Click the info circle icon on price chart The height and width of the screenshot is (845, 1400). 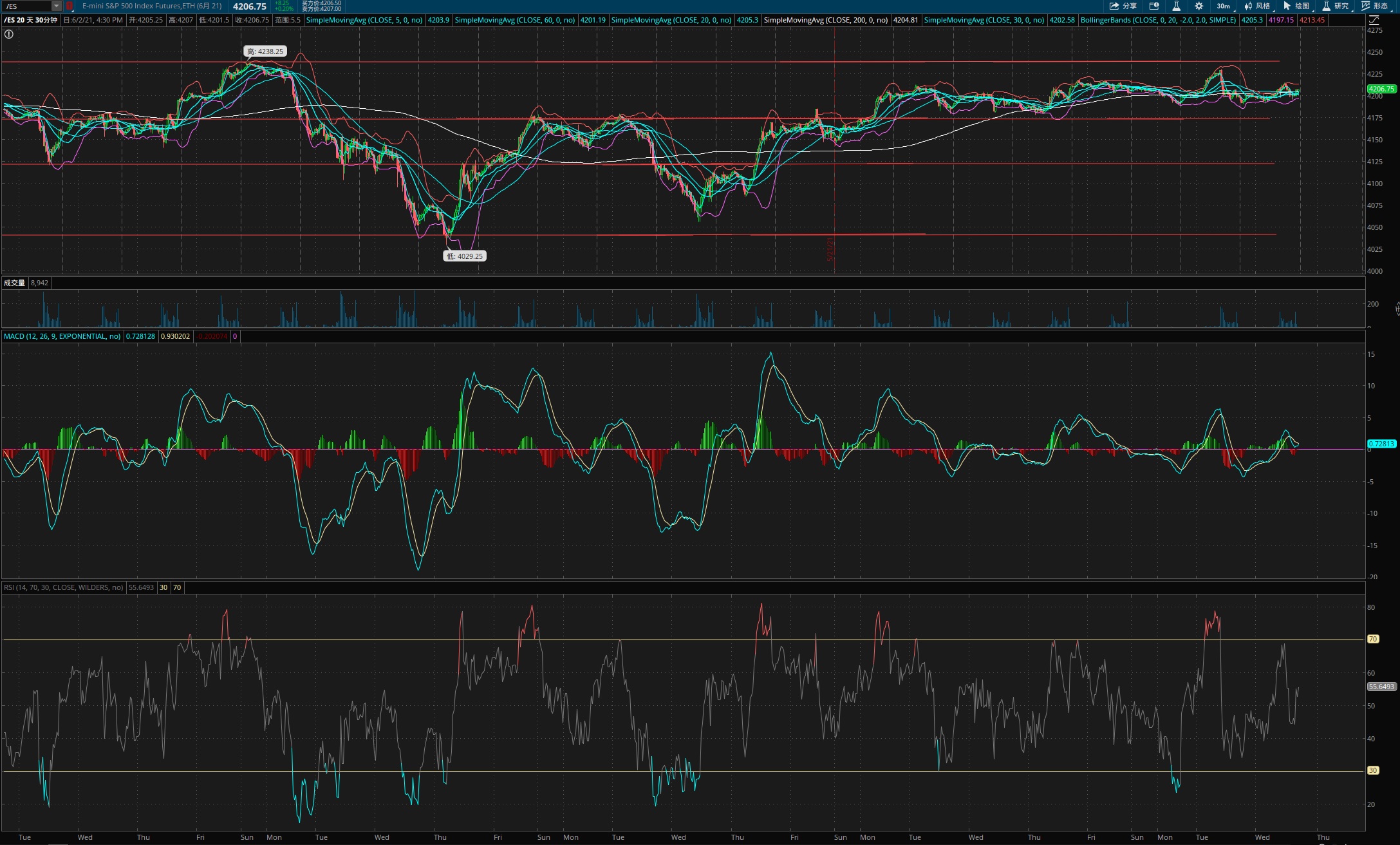tap(9, 34)
